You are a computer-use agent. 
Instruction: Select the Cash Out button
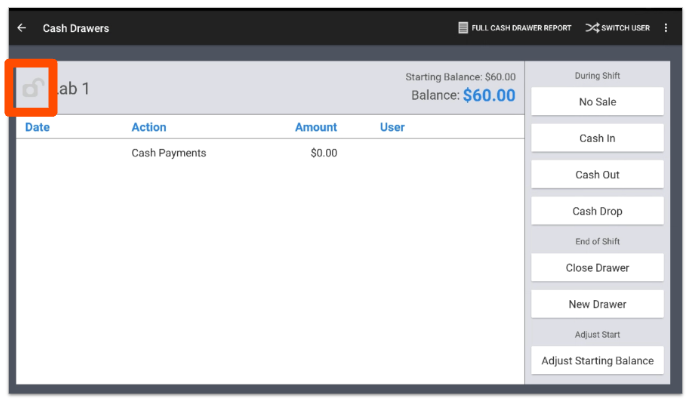597,175
